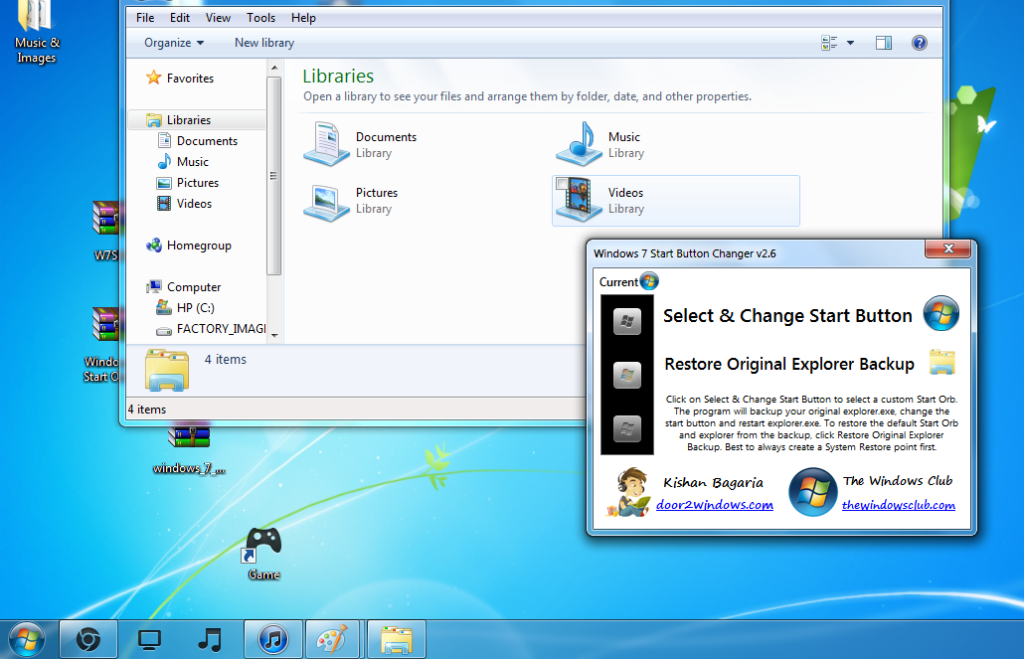The height and width of the screenshot is (659, 1024).
Task: Click the Kishan Bagaria cartoon avatar
Action: [x=628, y=492]
